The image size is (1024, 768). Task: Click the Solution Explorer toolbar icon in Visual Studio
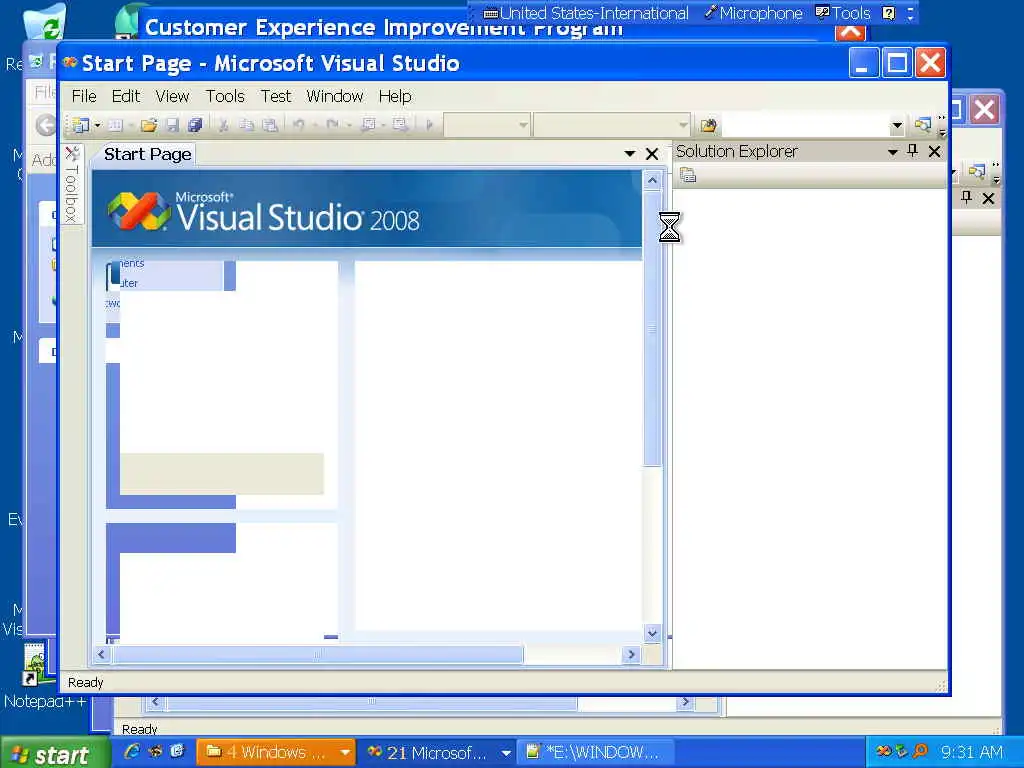(923, 124)
